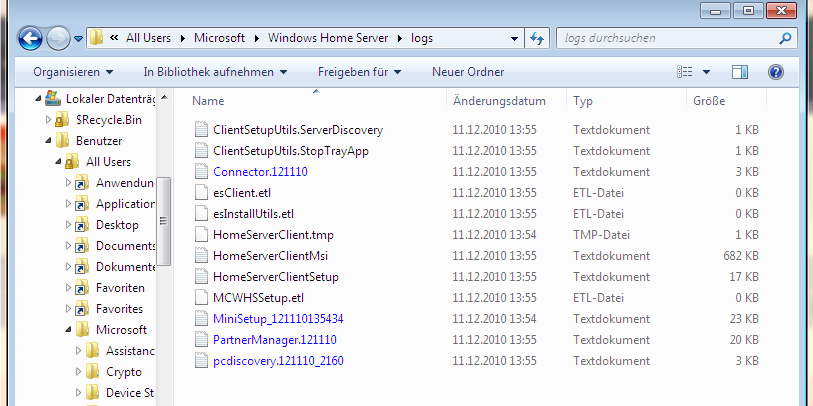Collapse the Microsoft tree node
This screenshot has width=813, height=406.
(x=68, y=330)
